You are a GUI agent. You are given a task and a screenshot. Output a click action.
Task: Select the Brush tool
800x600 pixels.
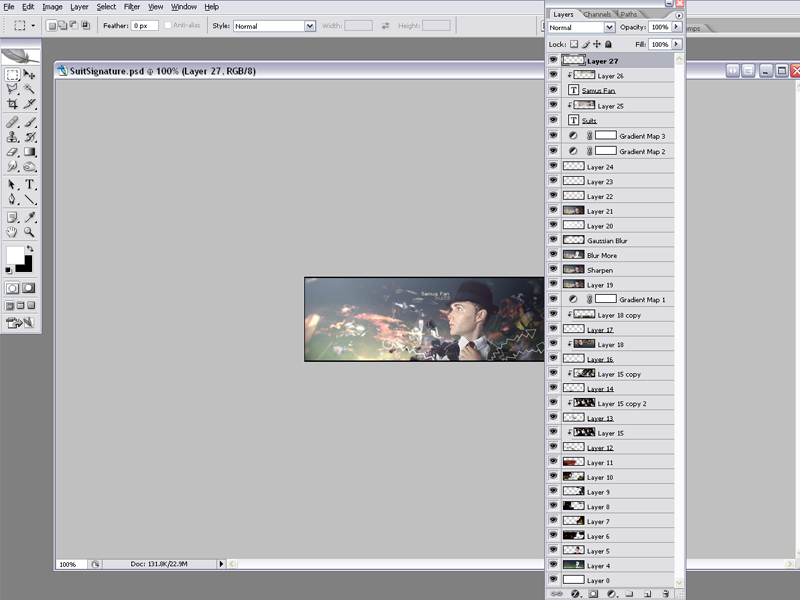pyautogui.click(x=30, y=122)
